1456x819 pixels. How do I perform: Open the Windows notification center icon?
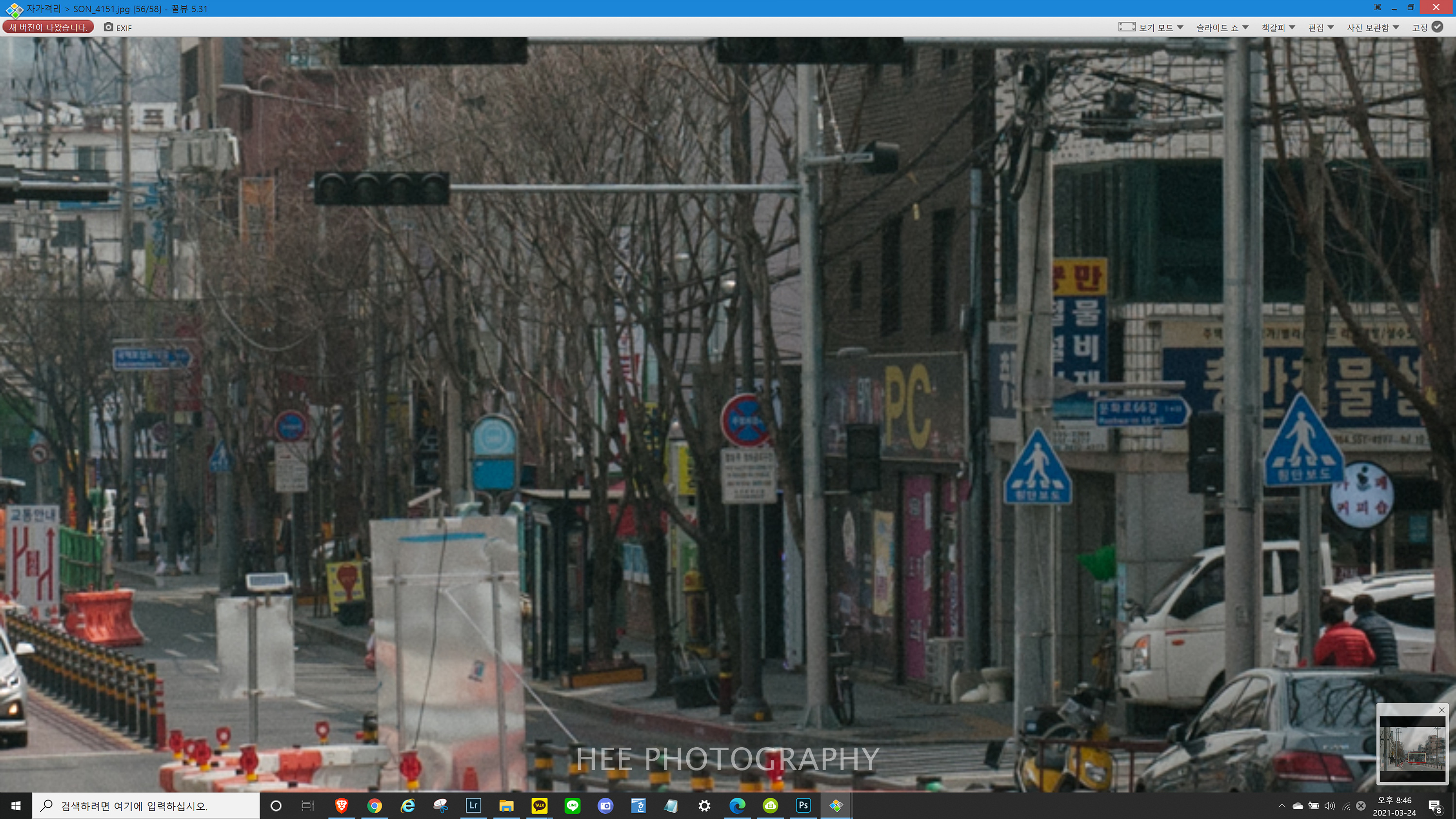click(x=1435, y=806)
